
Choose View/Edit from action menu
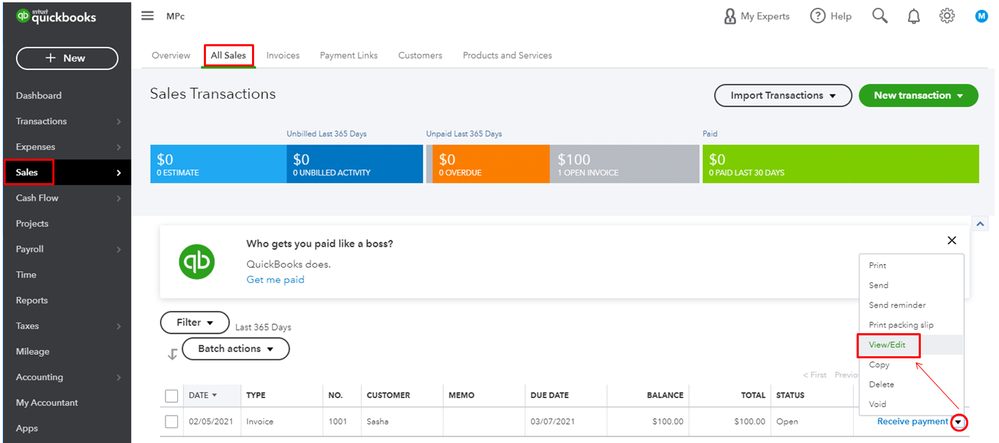click(911, 345)
